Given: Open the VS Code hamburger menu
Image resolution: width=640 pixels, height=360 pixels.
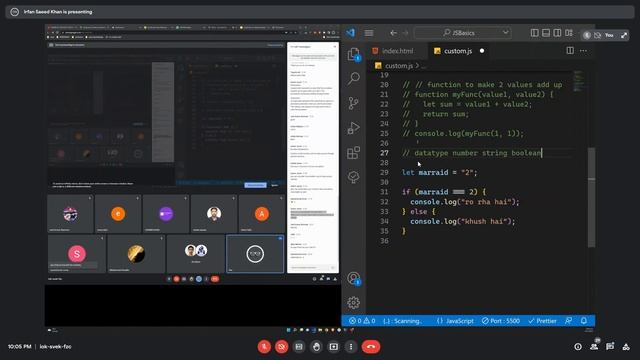Looking at the screenshot, I should [369, 33].
